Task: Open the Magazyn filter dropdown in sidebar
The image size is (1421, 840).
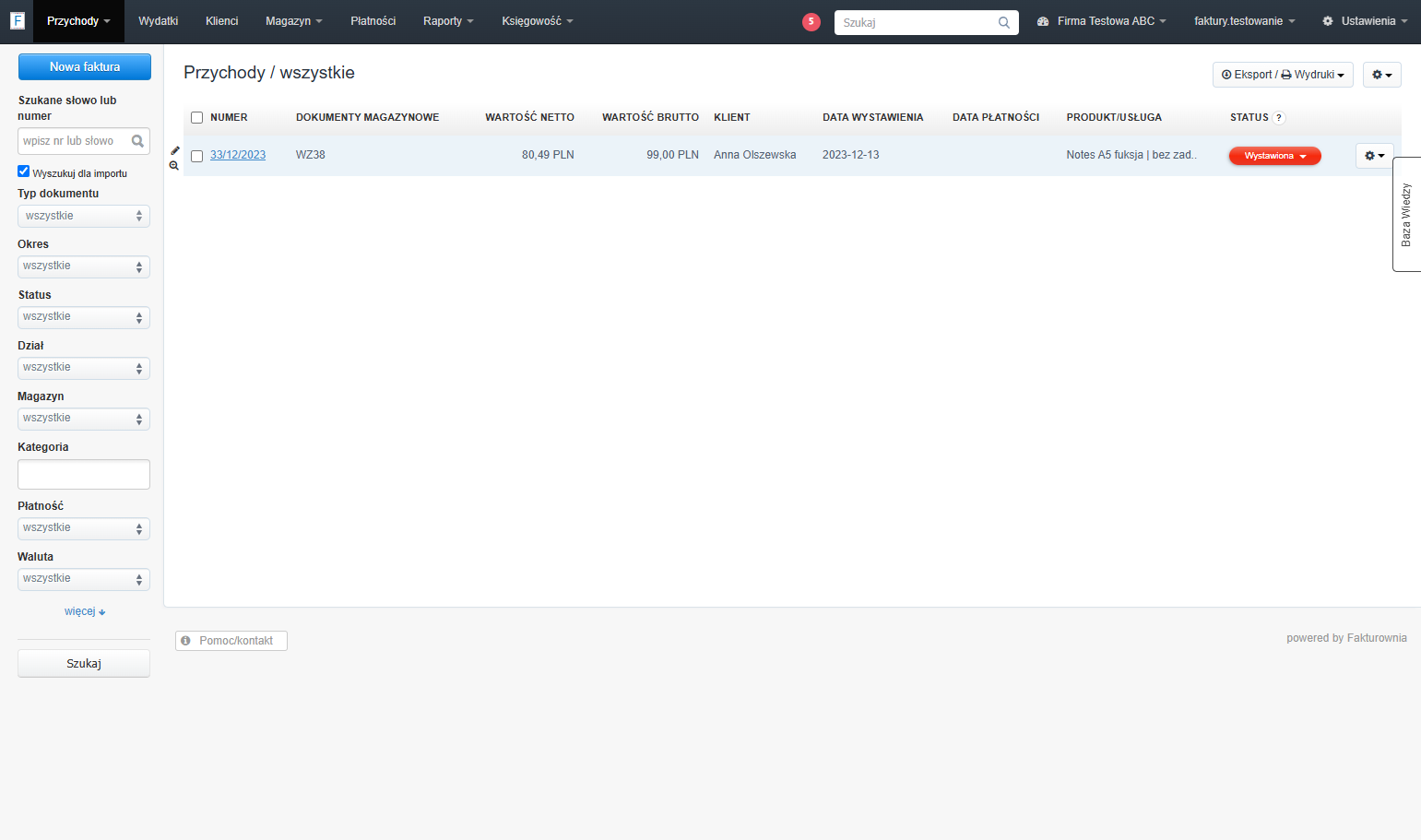Action: point(84,419)
